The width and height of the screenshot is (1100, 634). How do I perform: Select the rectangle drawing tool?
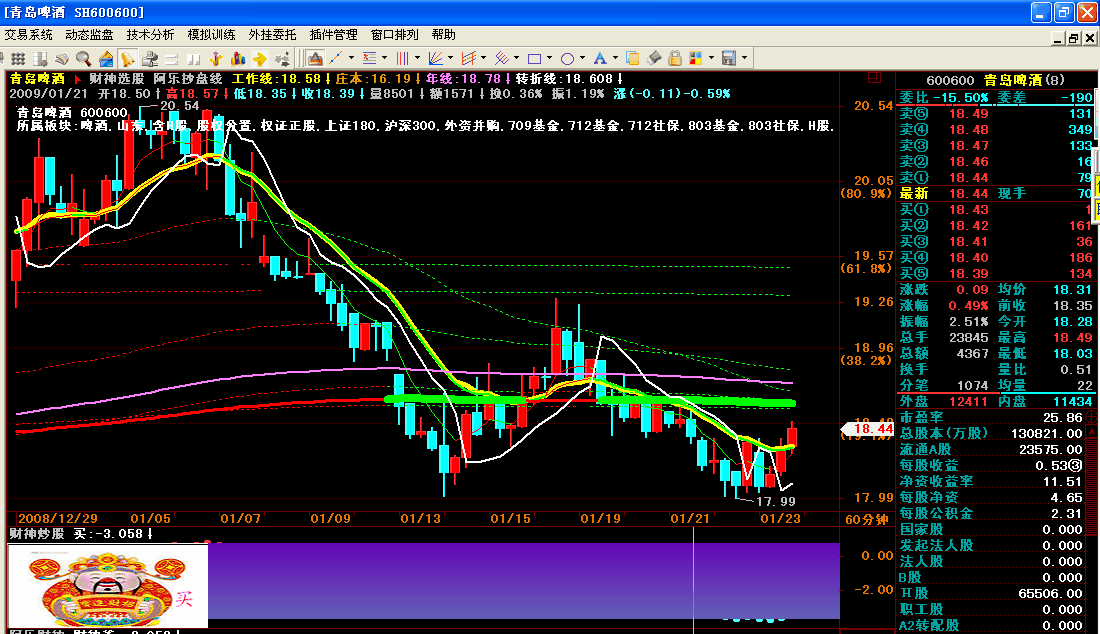(x=535, y=58)
